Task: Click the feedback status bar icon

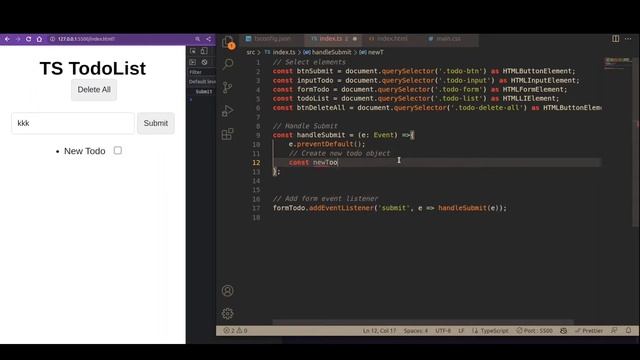Action: click(614, 331)
